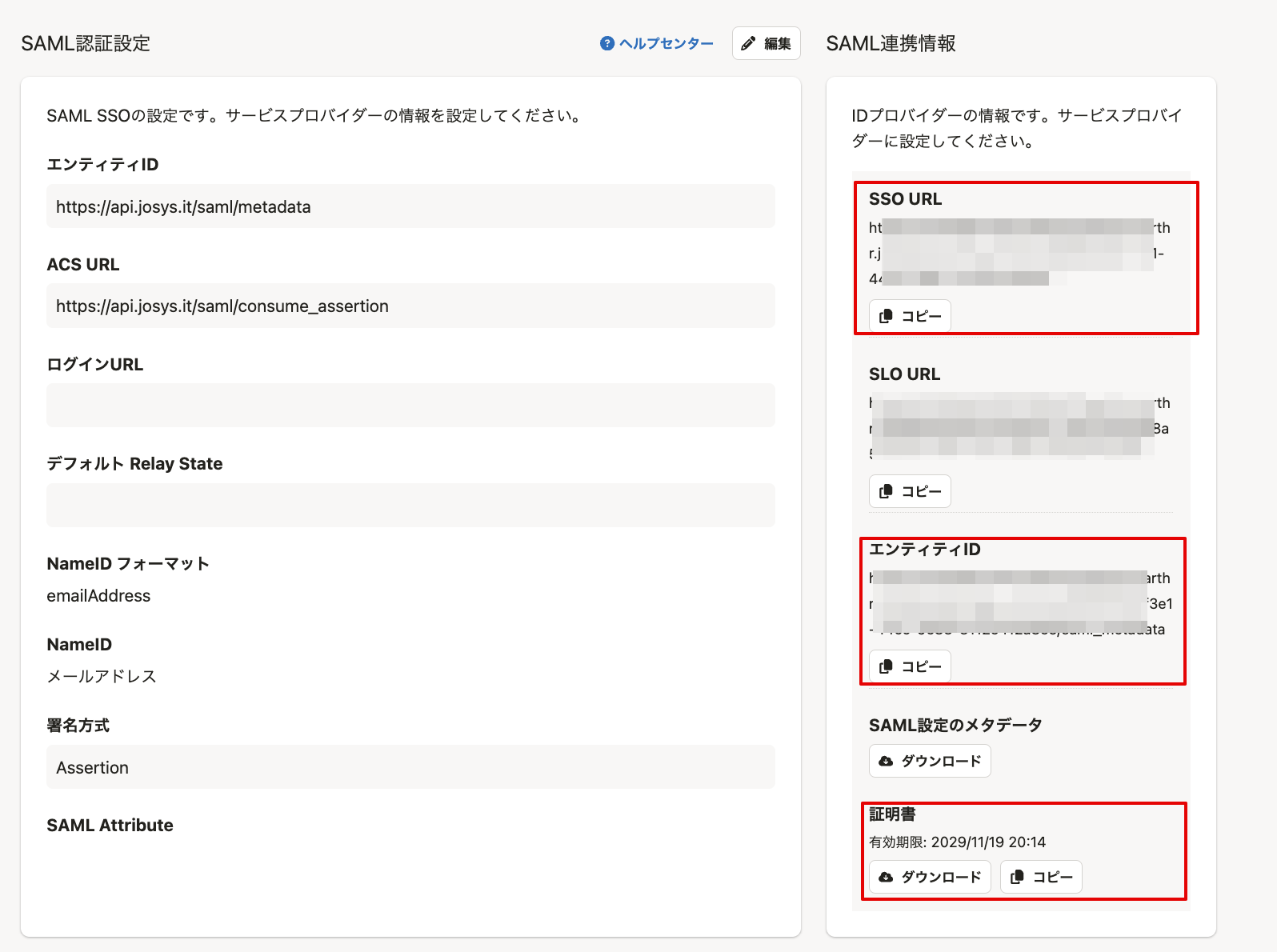Viewport: 1277px width, 952px height.
Task: Open the ヘルプセンター help link
Action: pyautogui.click(x=657, y=43)
